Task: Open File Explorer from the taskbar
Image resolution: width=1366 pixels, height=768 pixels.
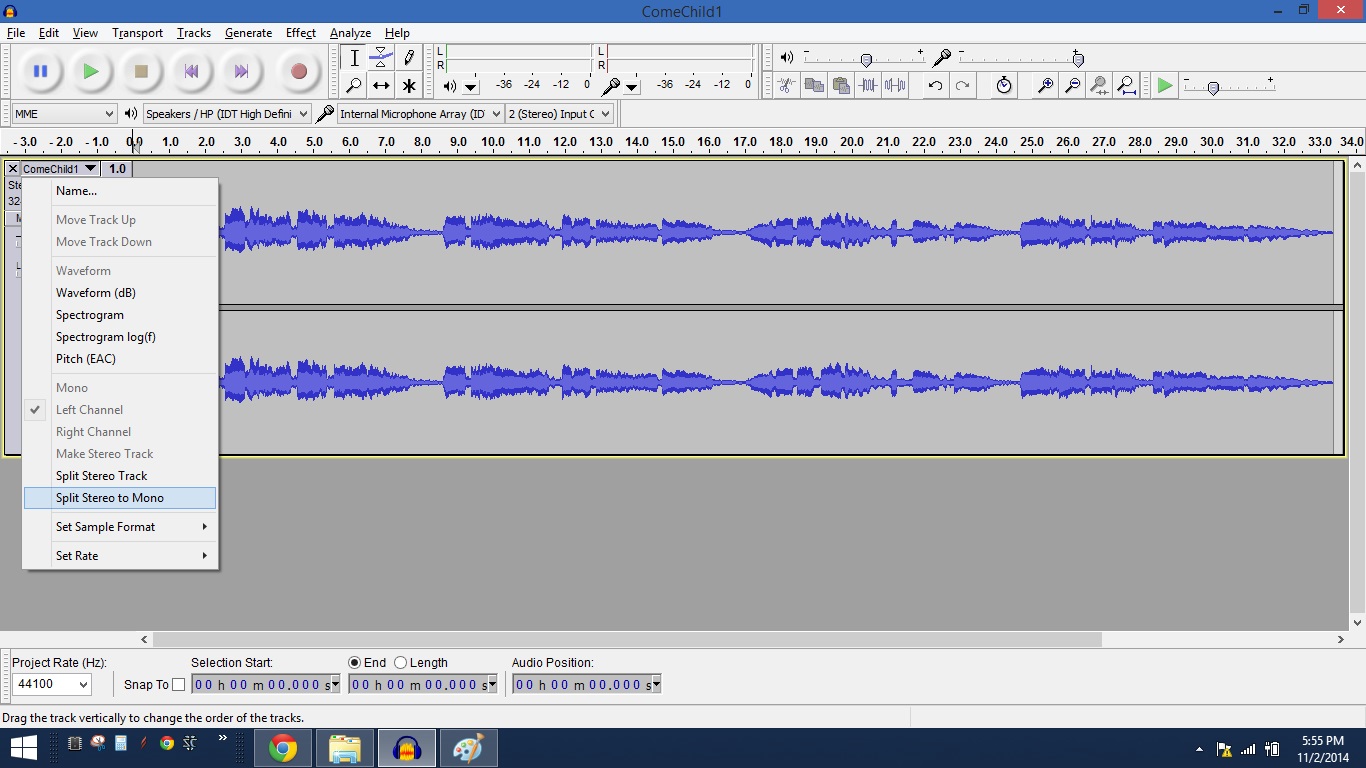Action: tap(345, 748)
